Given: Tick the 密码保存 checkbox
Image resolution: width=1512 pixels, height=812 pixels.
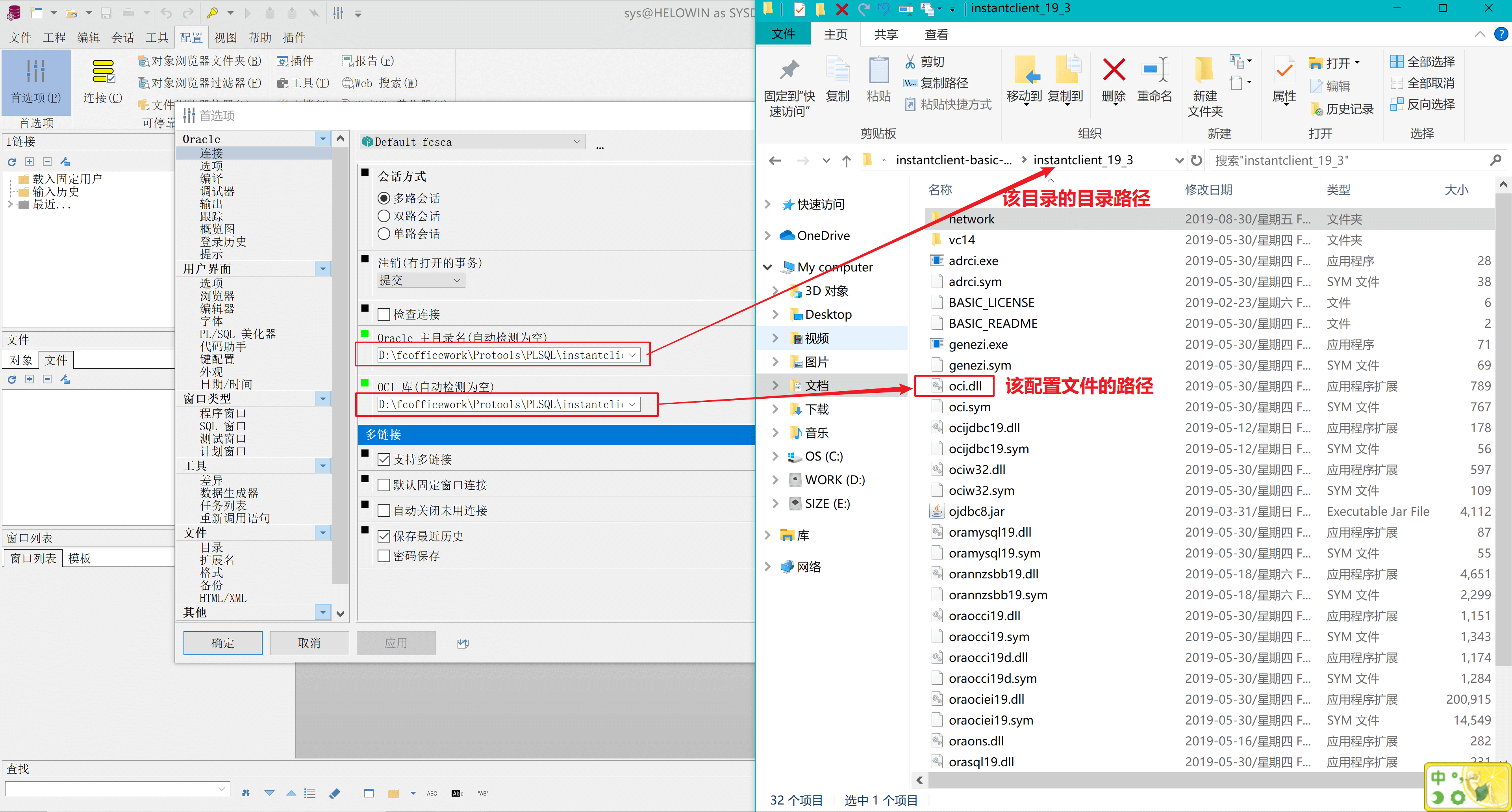Looking at the screenshot, I should coord(384,556).
